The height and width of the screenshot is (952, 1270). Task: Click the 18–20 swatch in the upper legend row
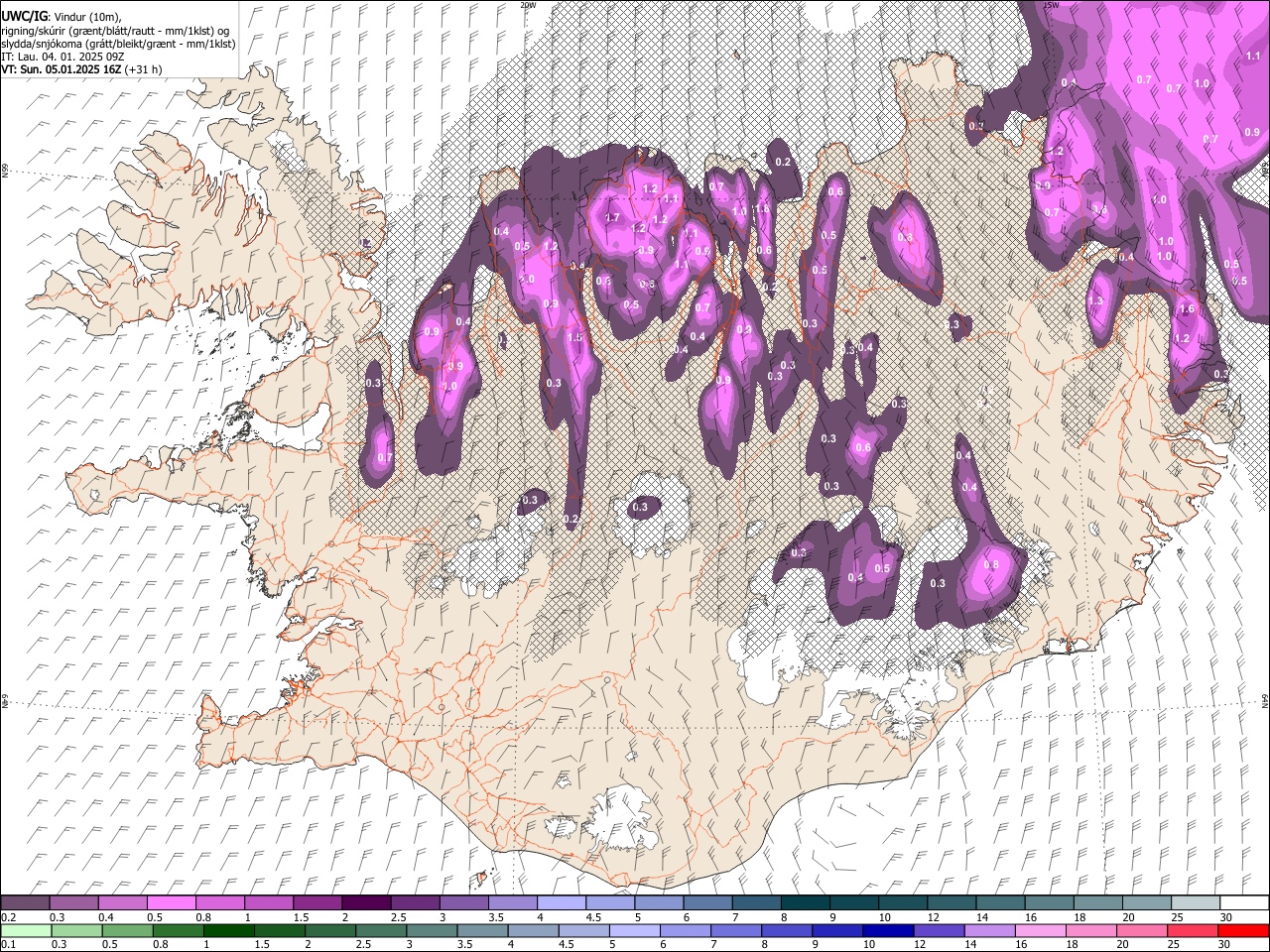click(x=1096, y=903)
